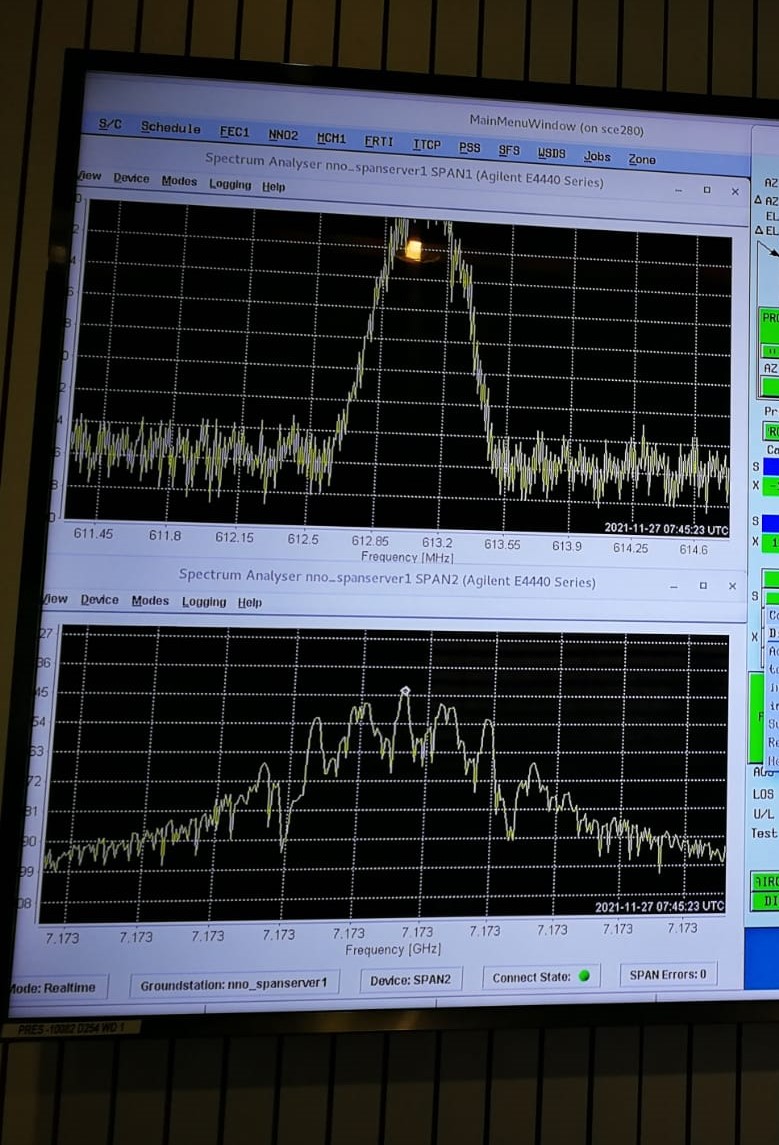Open View menu in SPAN2 analyser window
This screenshot has height=1145, width=779.
click(55, 599)
